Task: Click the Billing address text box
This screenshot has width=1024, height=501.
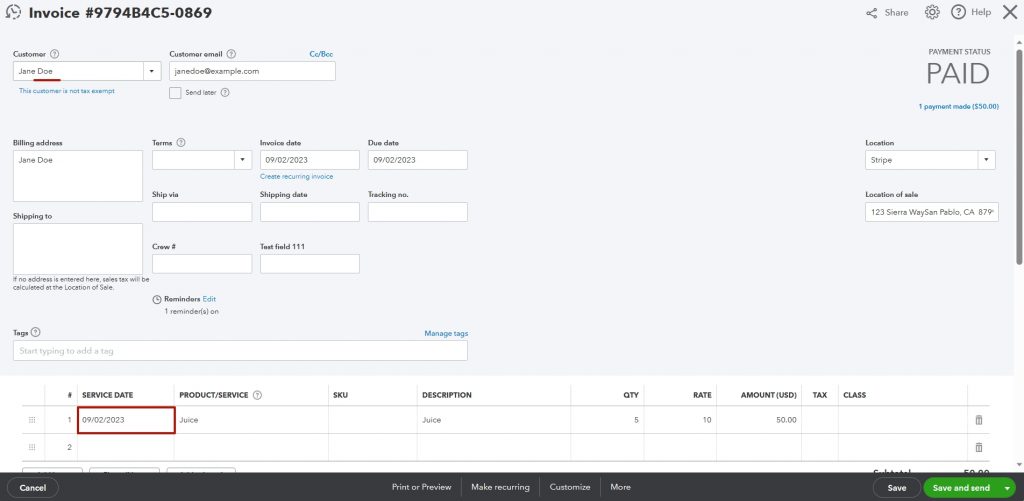Action: click(78, 176)
